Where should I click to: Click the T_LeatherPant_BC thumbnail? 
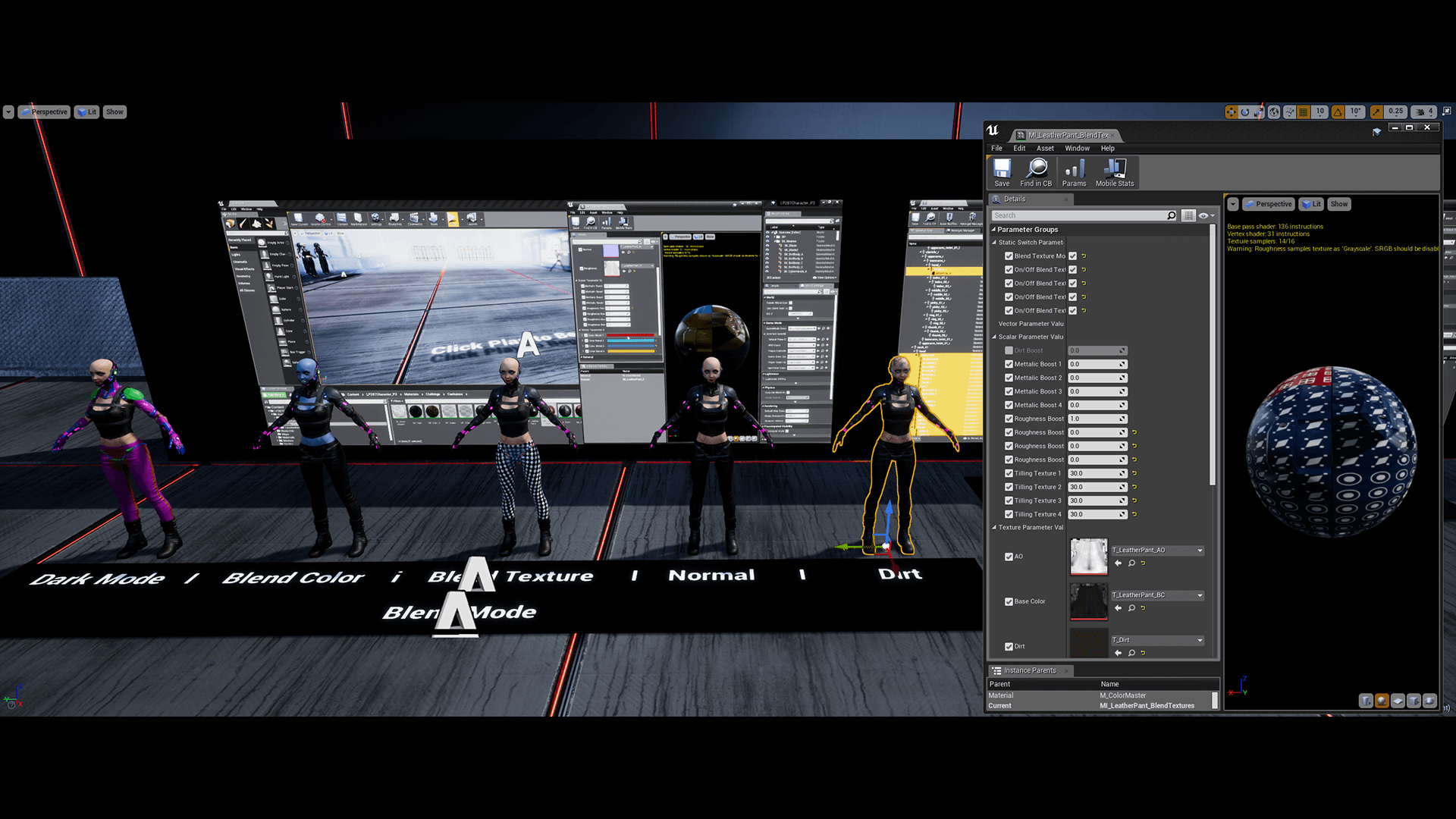point(1087,600)
